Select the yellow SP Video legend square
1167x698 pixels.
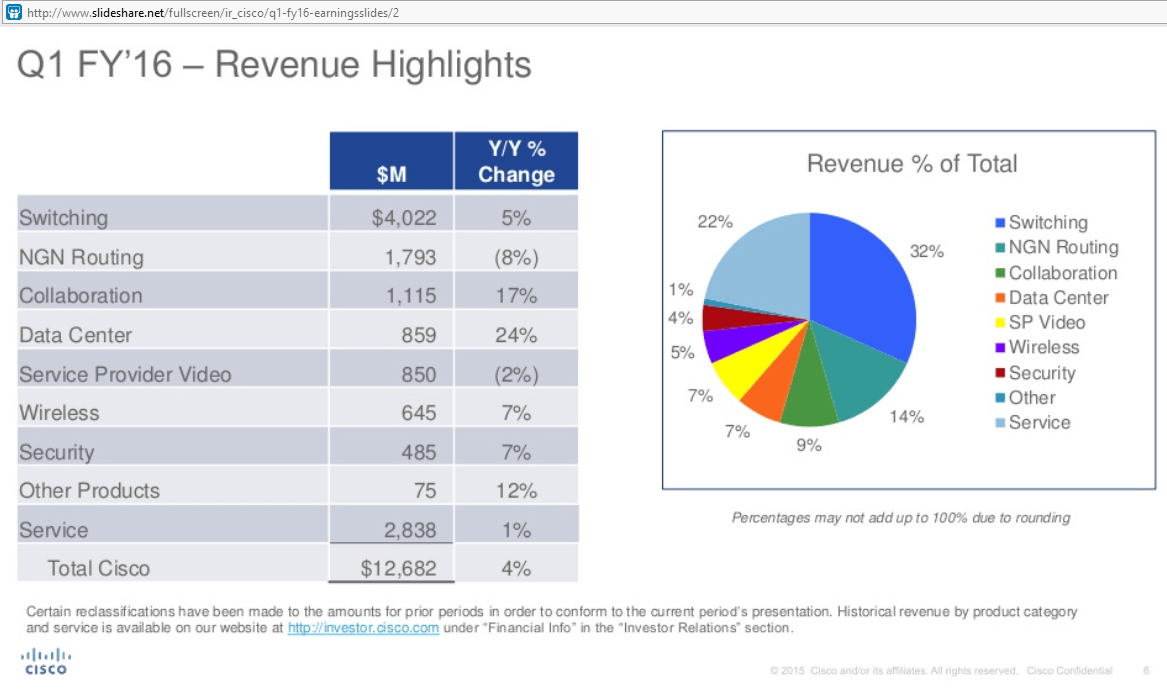998,322
